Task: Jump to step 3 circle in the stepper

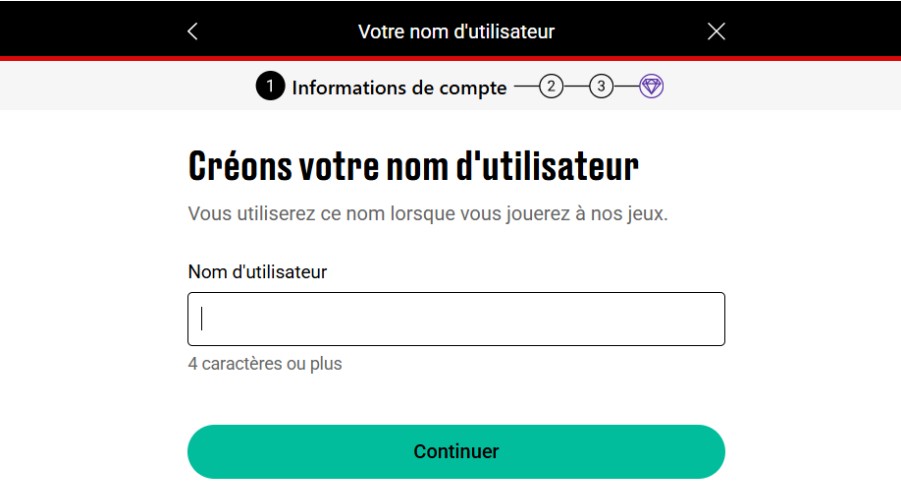Action: tap(601, 87)
